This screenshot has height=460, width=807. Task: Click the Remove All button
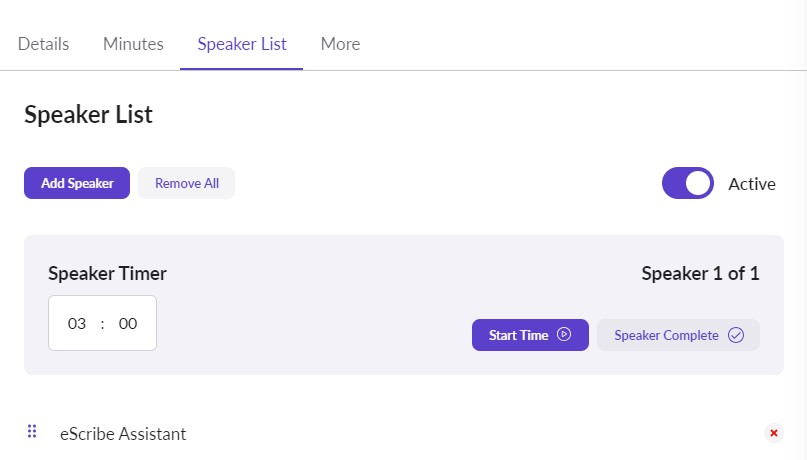coord(187,183)
